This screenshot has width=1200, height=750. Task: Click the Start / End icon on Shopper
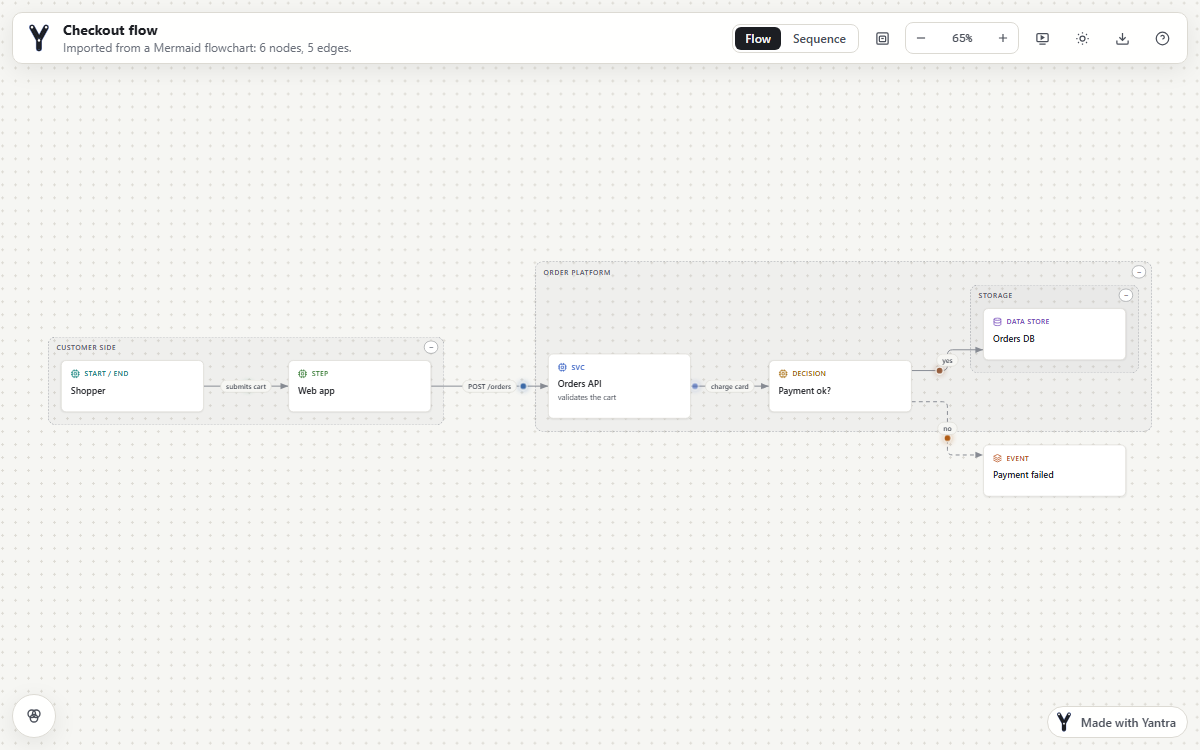click(75, 374)
